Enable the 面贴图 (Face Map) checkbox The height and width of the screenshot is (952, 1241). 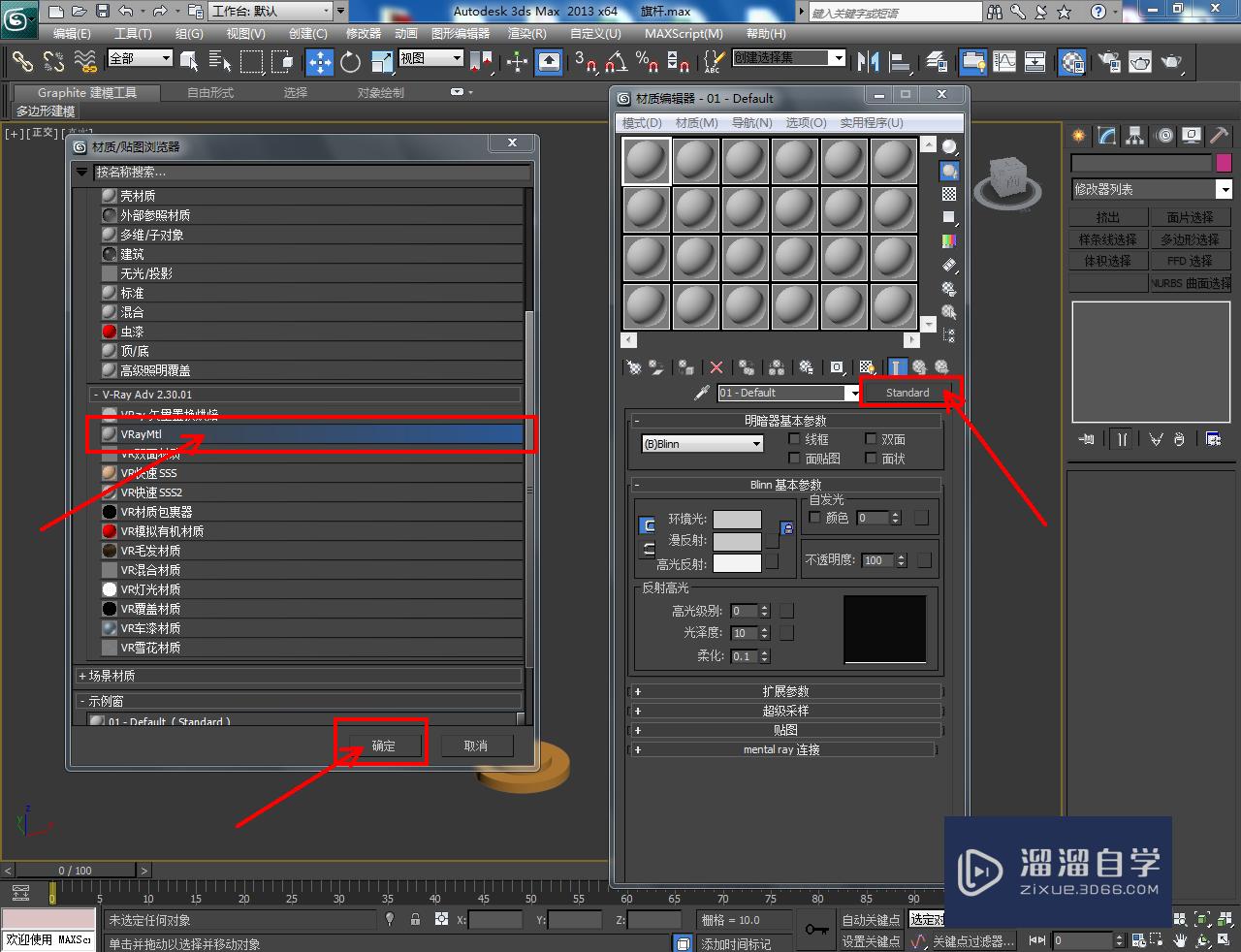795,458
